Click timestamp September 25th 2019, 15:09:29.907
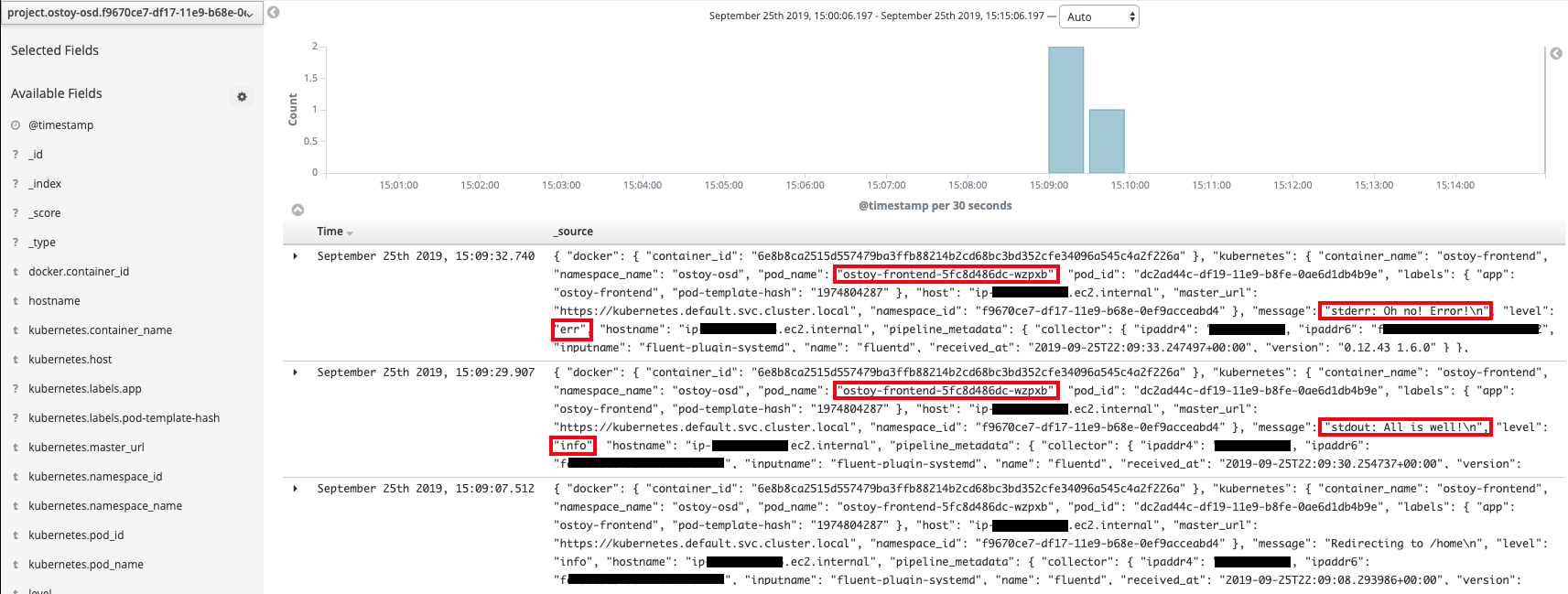 426,373
